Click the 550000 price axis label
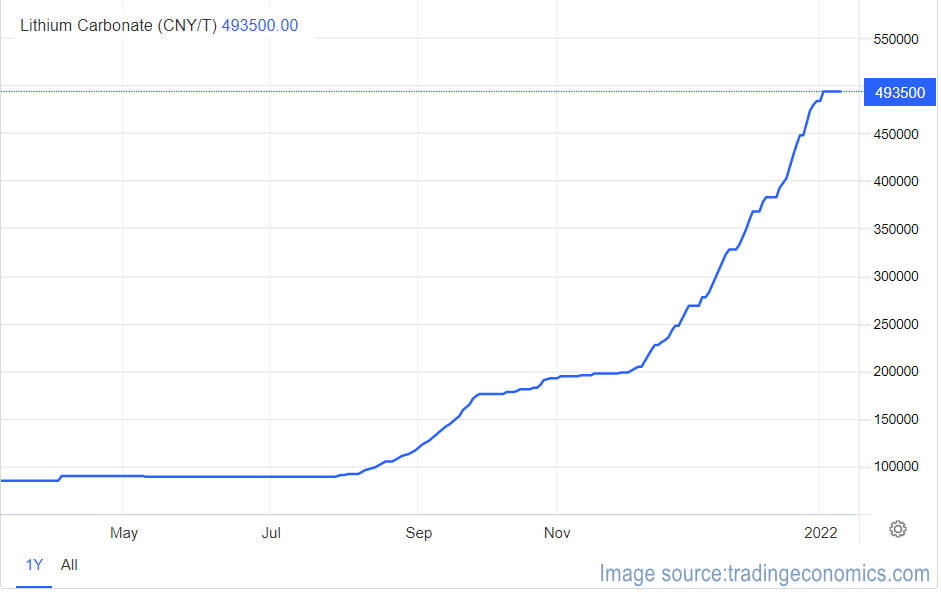 click(896, 39)
